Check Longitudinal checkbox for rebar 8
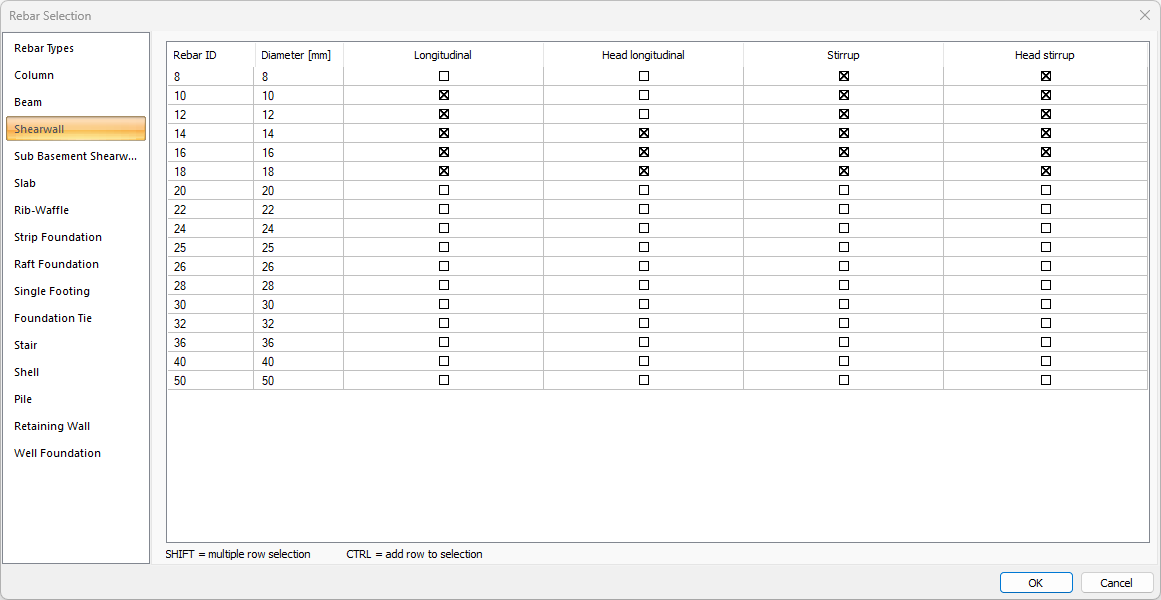This screenshot has width=1161, height=600. pos(444,76)
